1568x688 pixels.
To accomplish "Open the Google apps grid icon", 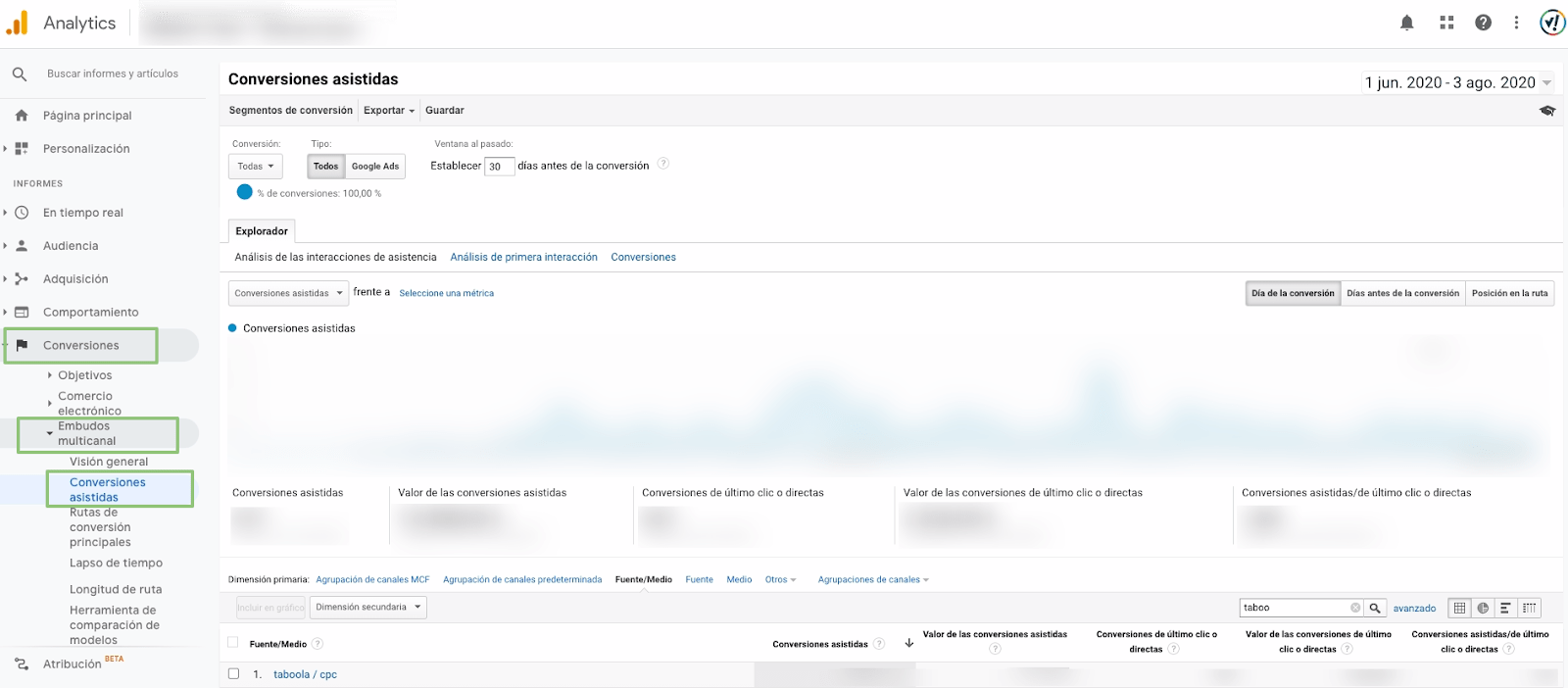I will [x=1446, y=23].
